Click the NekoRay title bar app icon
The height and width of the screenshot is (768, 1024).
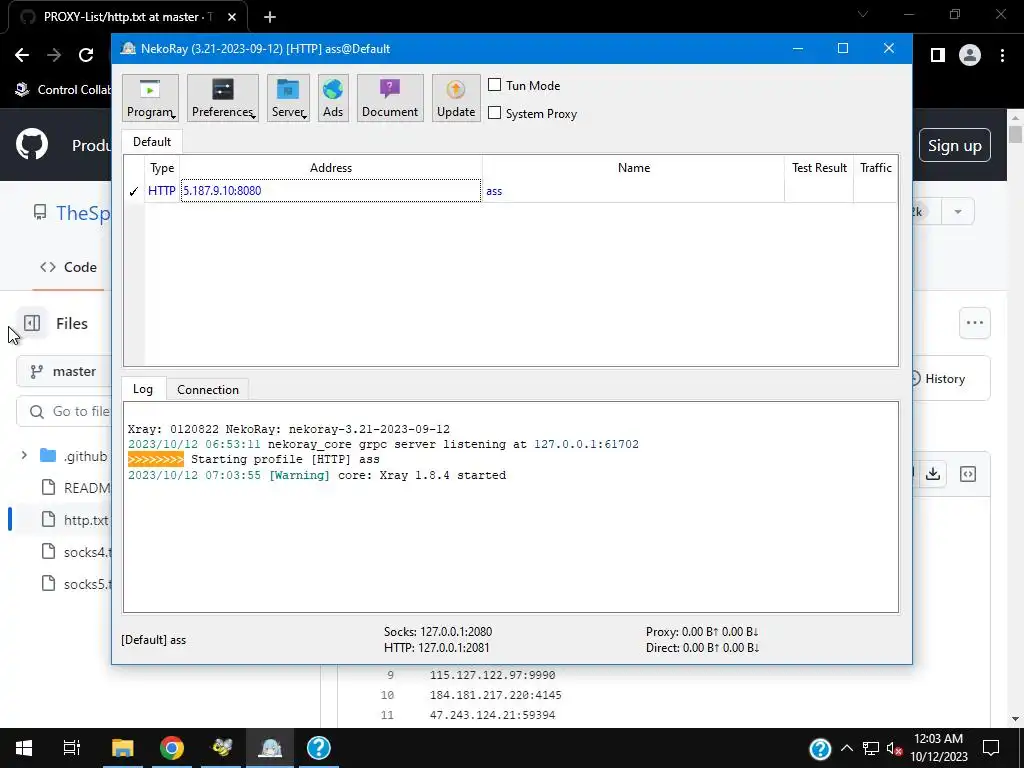point(128,48)
